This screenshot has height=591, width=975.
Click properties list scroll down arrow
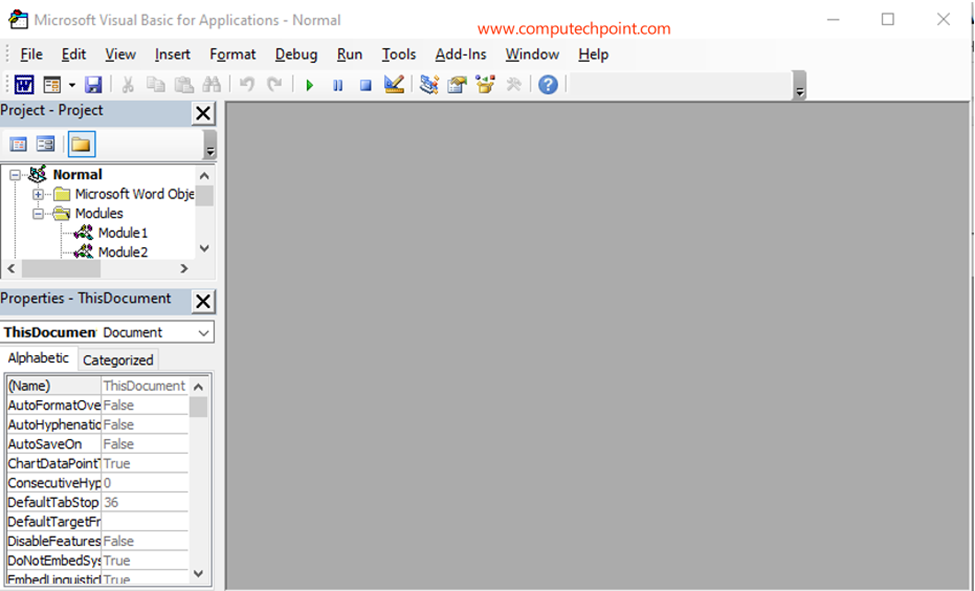198,574
